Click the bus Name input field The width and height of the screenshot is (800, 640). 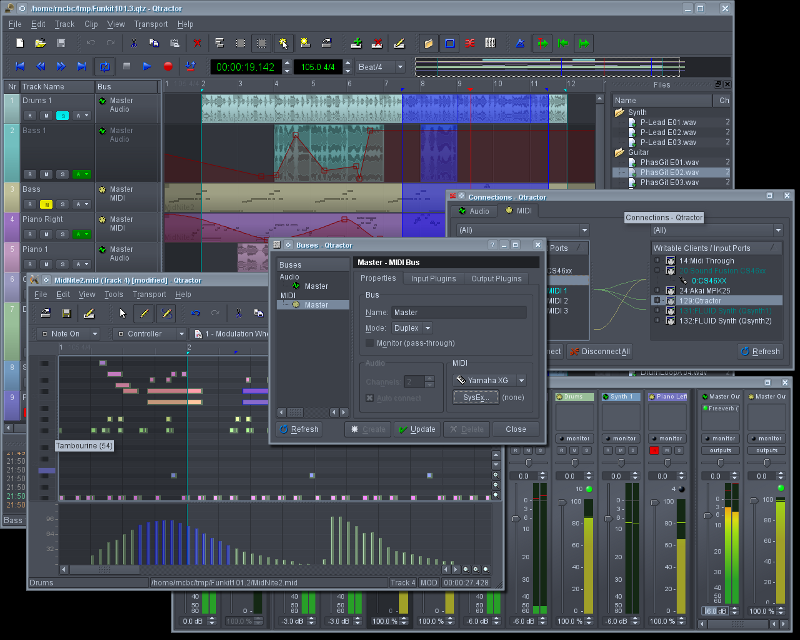459,312
